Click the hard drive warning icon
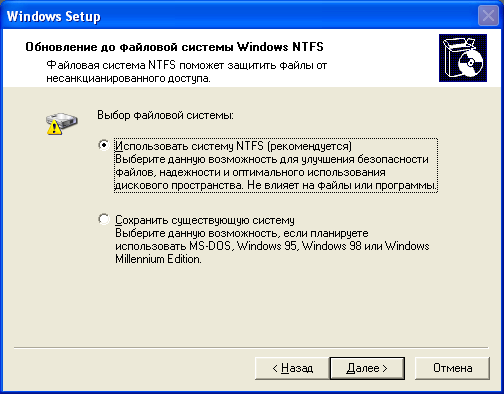This screenshot has width=504, height=394. [62, 124]
